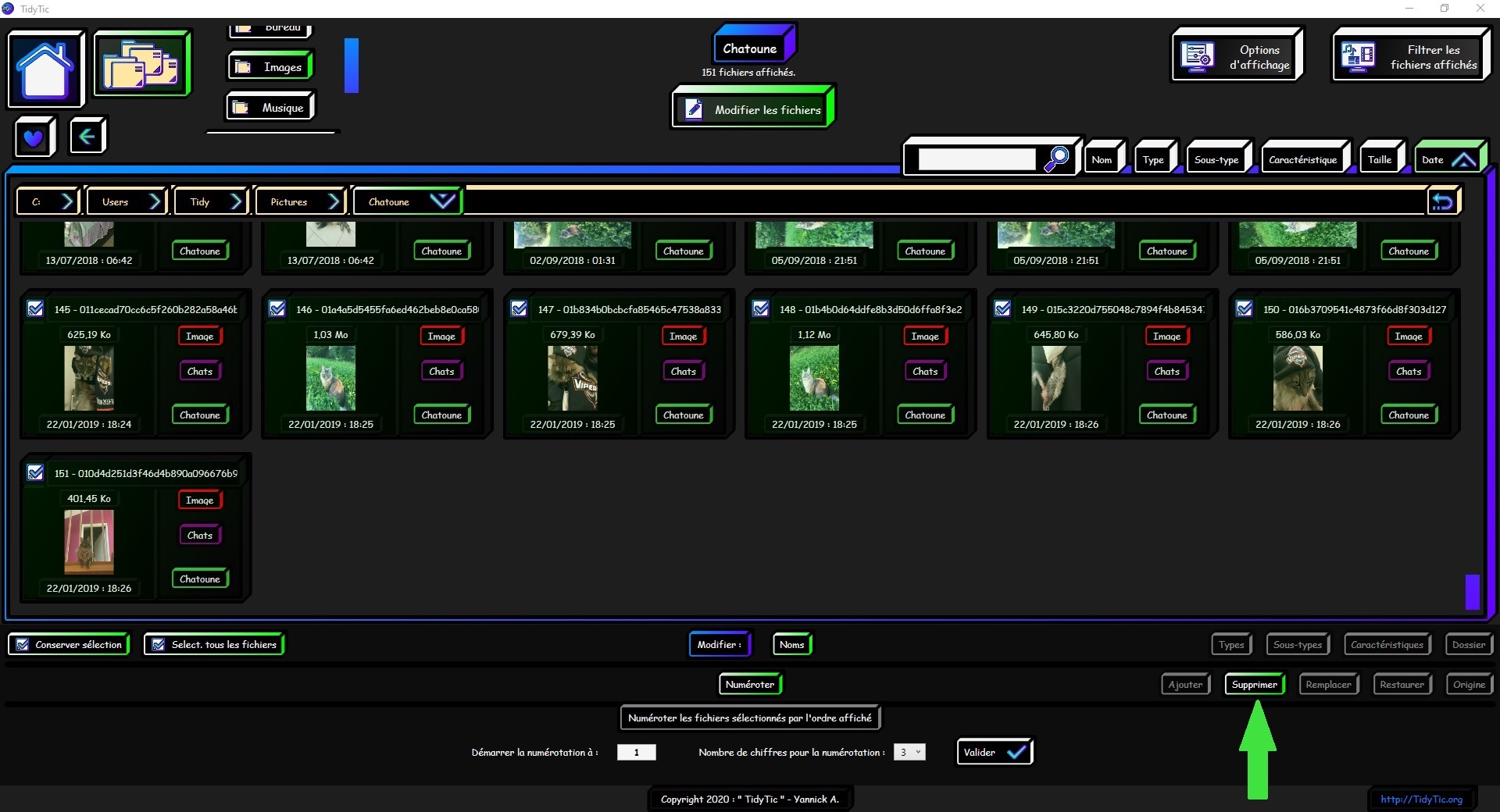Open the numbering digits count dropdown

point(909,752)
